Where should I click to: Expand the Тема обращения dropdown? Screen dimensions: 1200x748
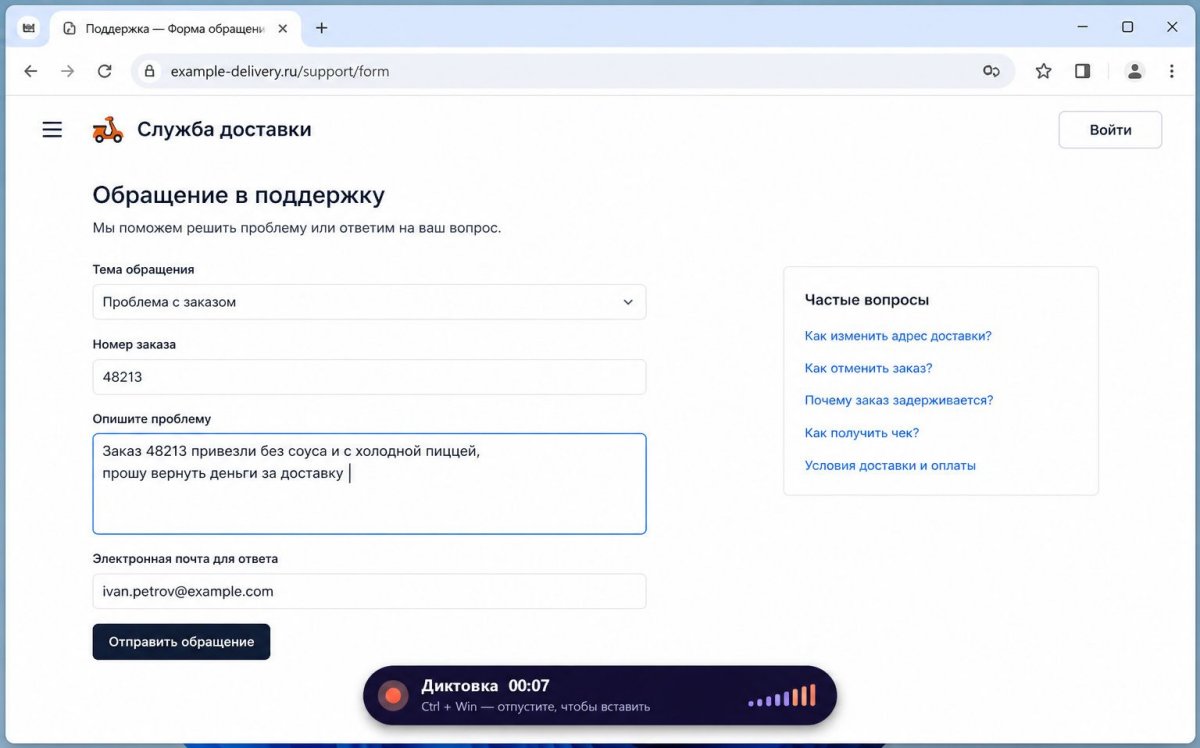click(x=369, y=302)
